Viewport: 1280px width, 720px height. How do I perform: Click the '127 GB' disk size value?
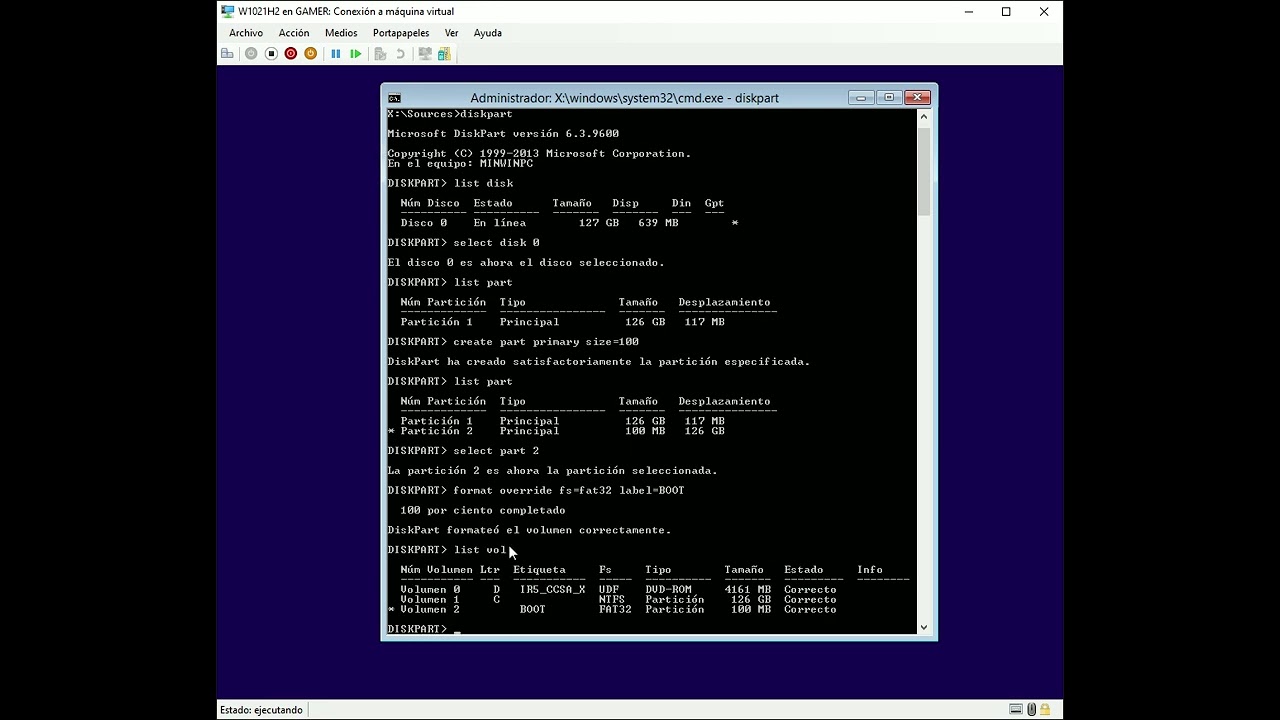tap(599, 223)
